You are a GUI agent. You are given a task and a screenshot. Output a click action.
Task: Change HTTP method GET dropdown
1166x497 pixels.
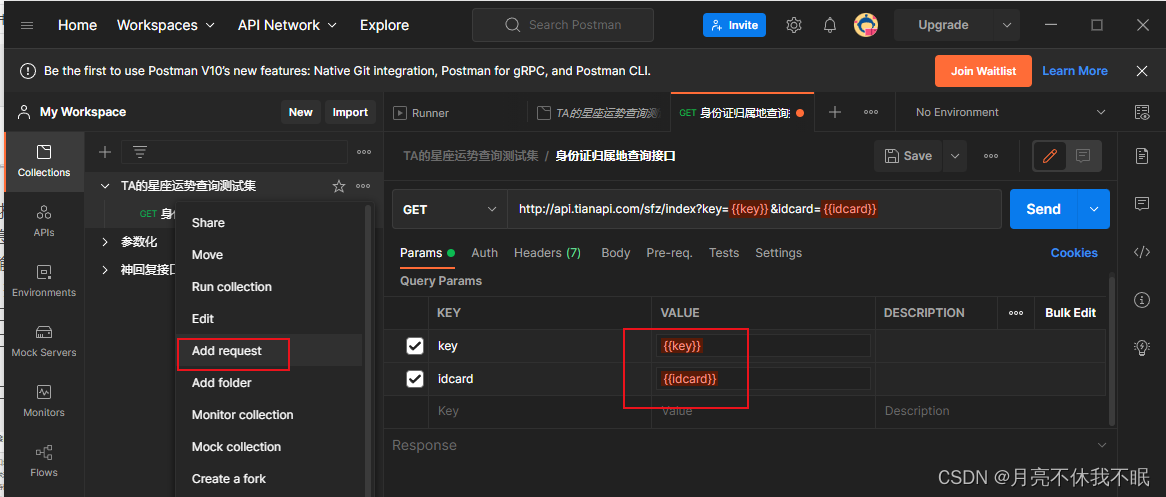coord(450,210)
